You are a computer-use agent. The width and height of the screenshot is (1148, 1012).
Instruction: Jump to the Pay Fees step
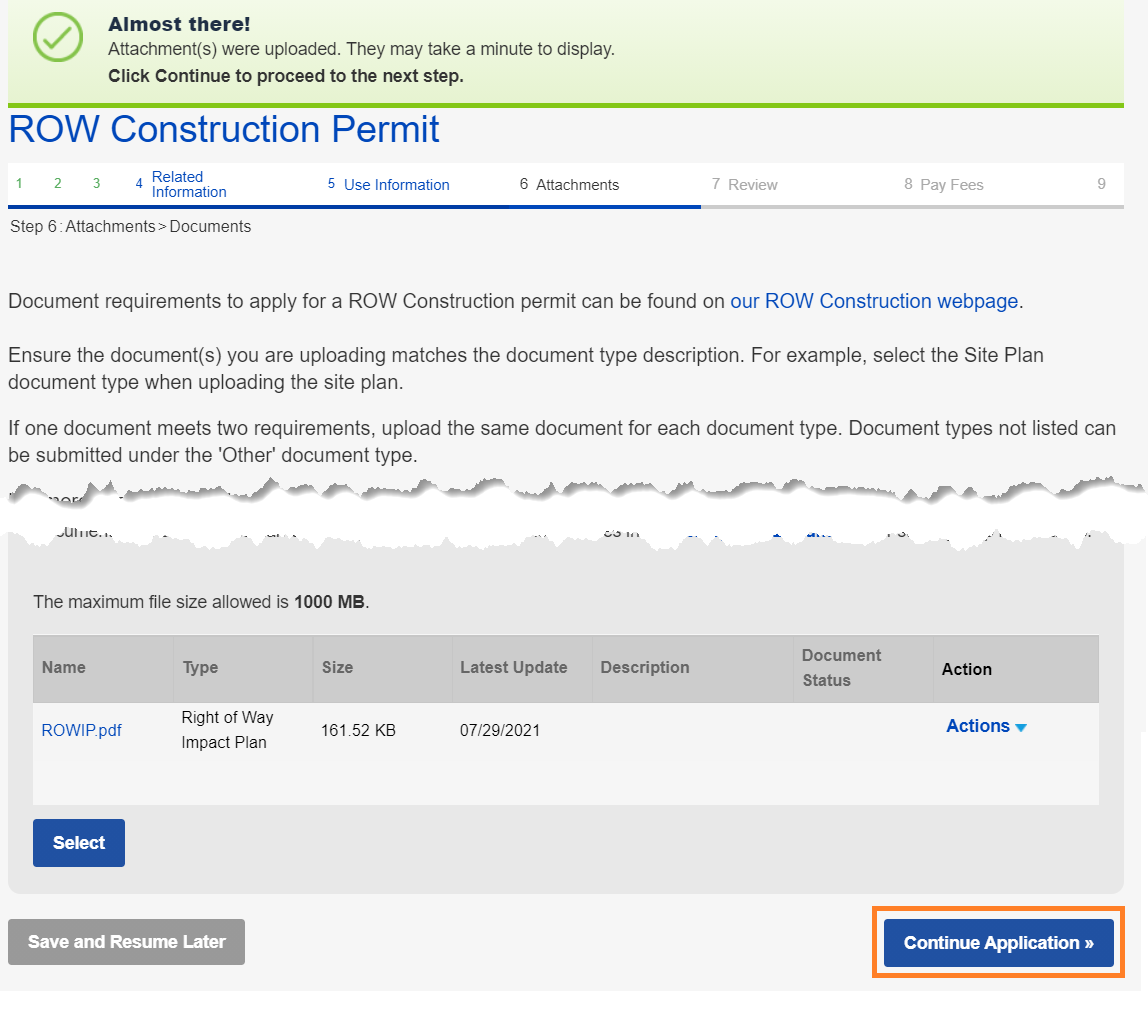pos(951,185)
